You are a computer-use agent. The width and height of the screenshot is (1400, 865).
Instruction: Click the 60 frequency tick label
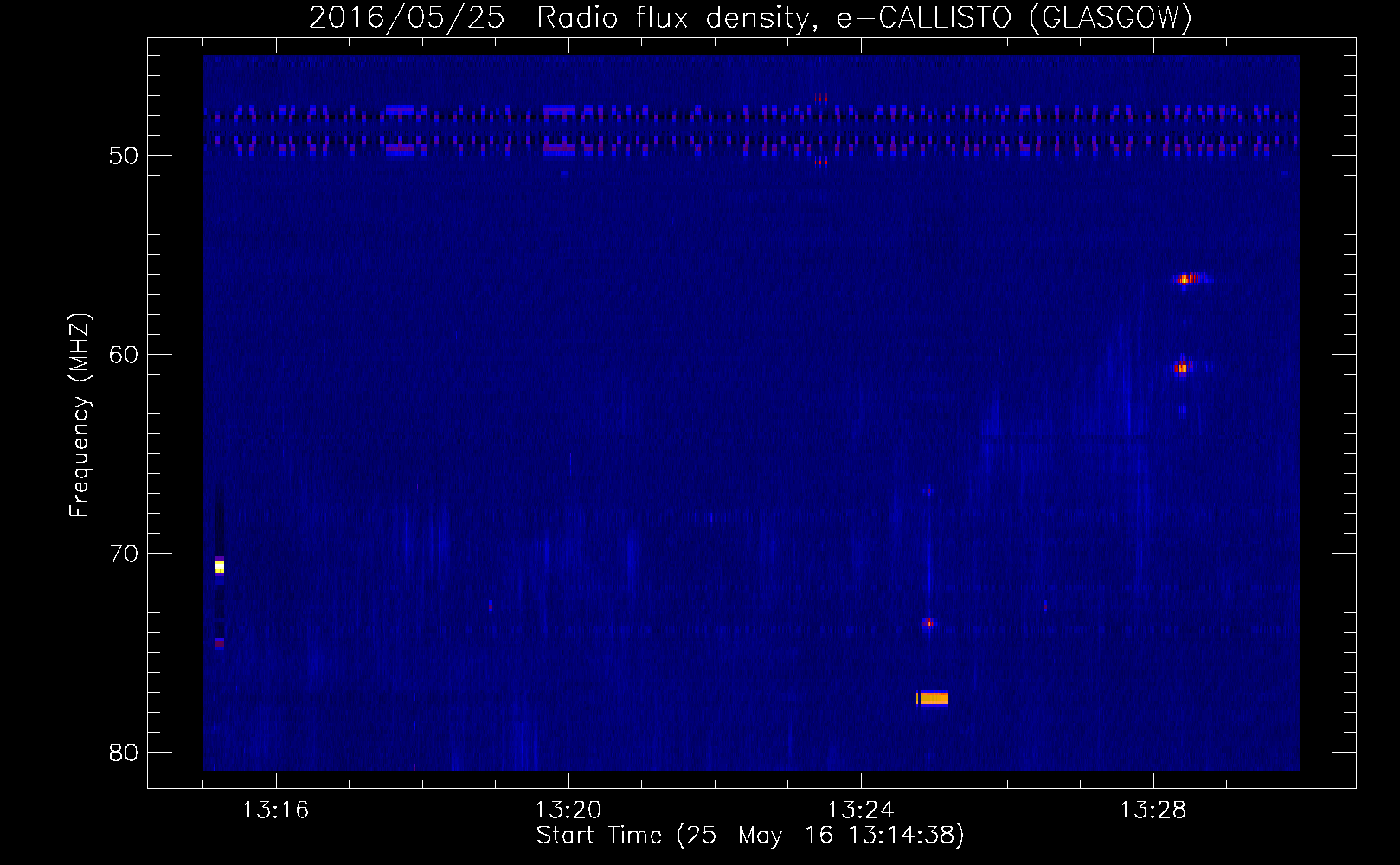click(x=124, y=355)
